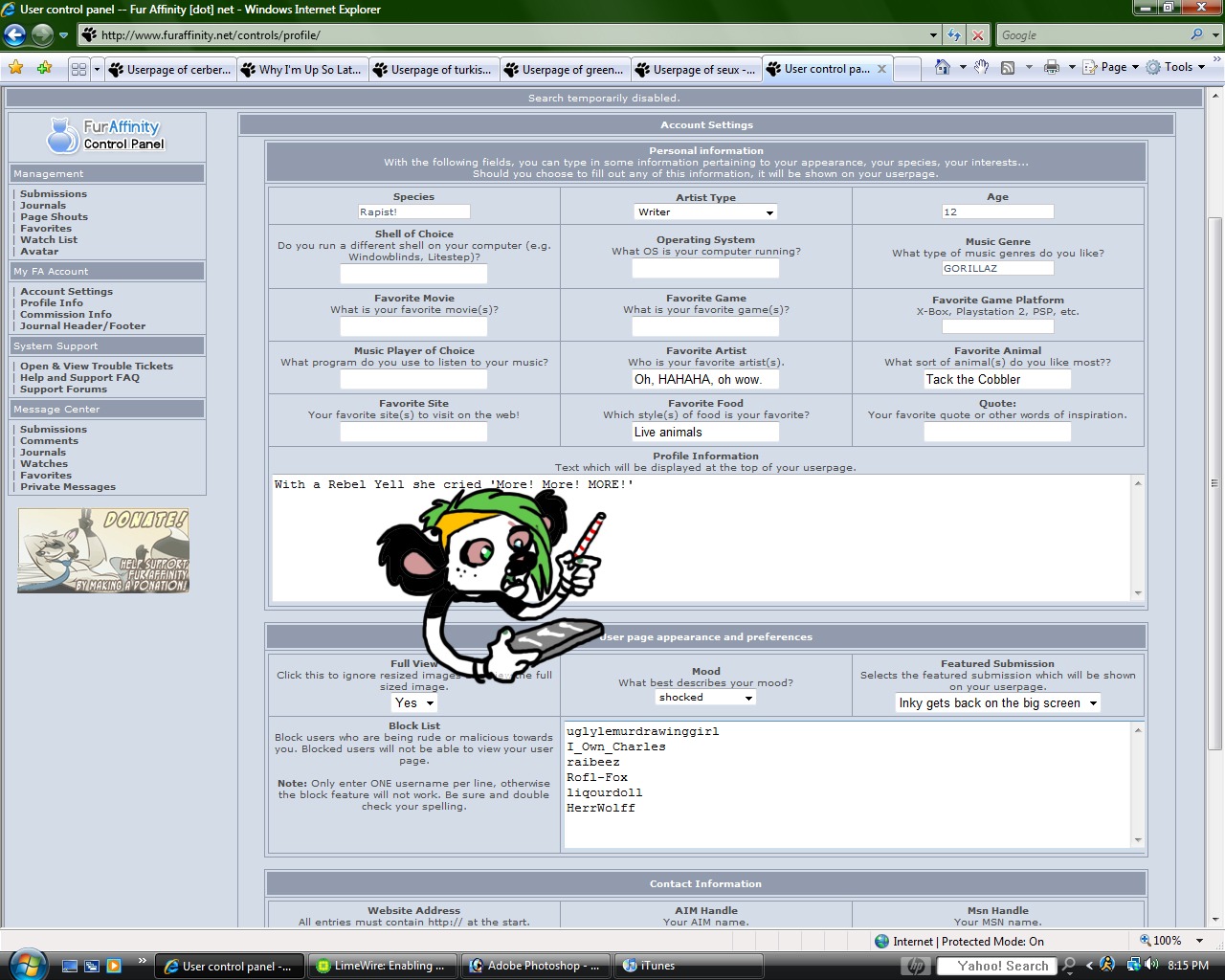The width and height of the screenshot is (1225, 980).
Task: Switch to Why I'm Up So Late tab
Action: point(301,69)
